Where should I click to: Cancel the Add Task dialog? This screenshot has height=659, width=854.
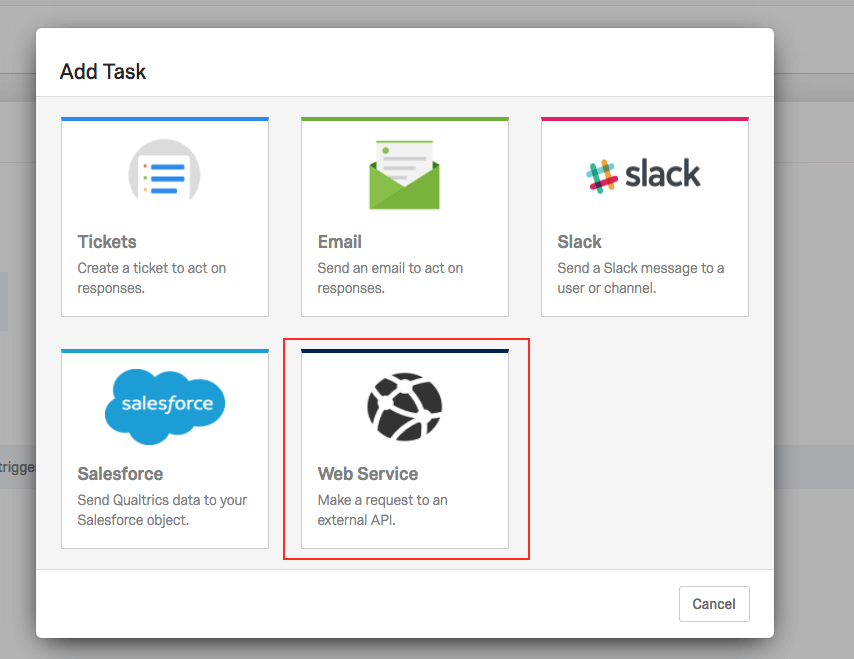[x=714, y=603]
